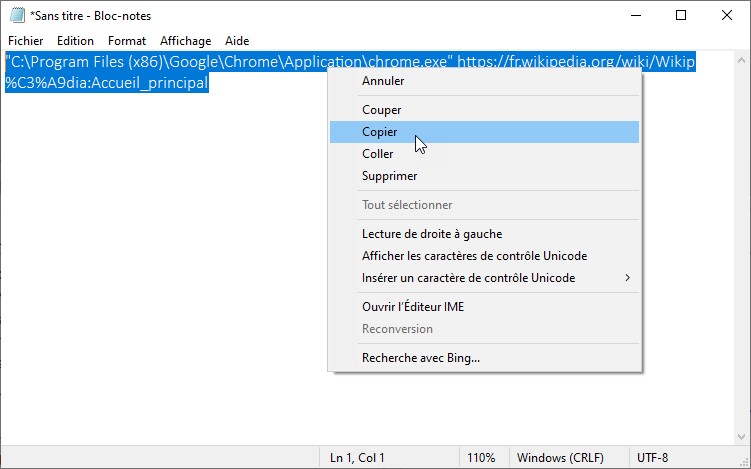
Task: Select Annuler in the context menu
Action: (383, 81)
